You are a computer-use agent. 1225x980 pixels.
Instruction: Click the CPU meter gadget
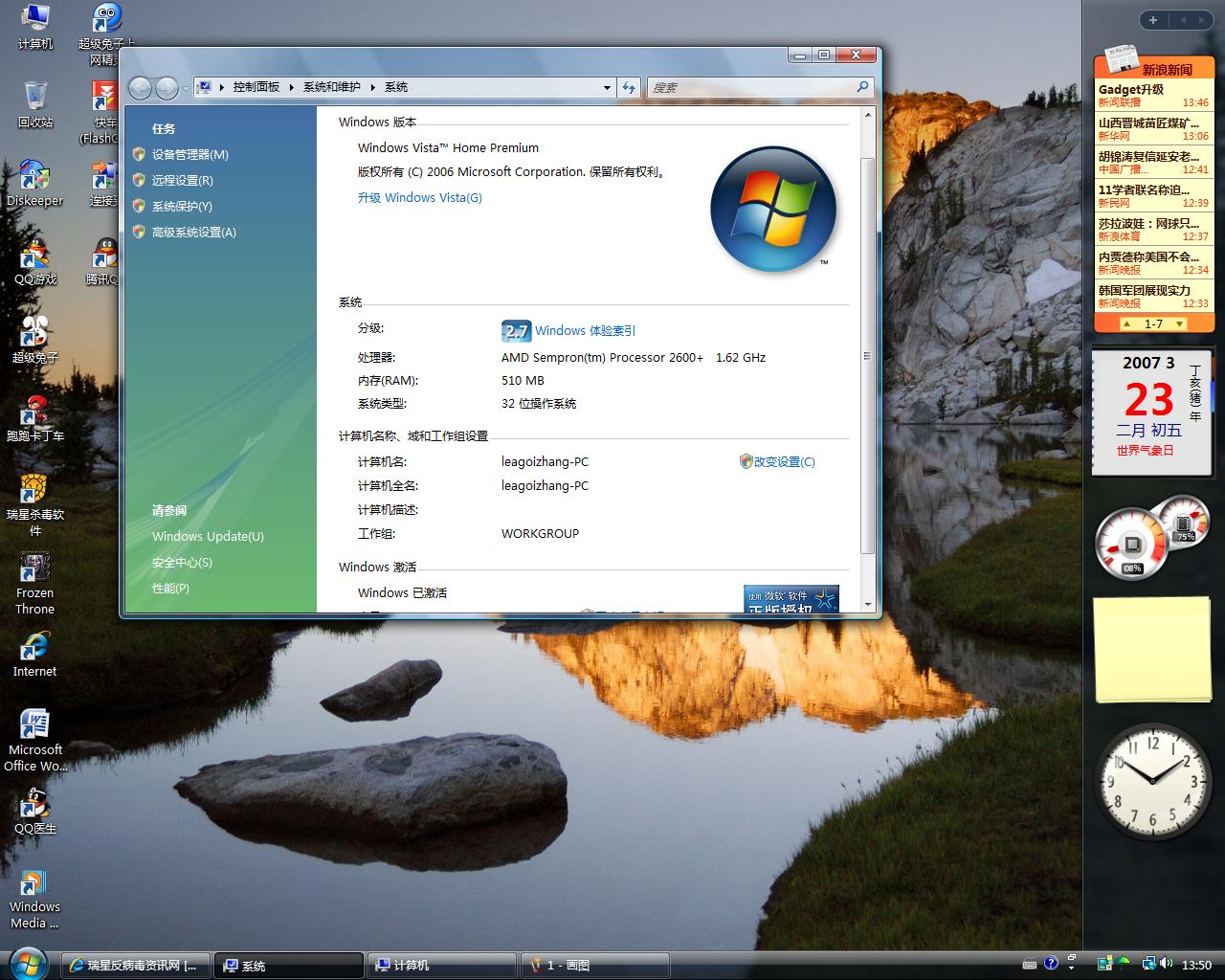[x=1132, y=544]
